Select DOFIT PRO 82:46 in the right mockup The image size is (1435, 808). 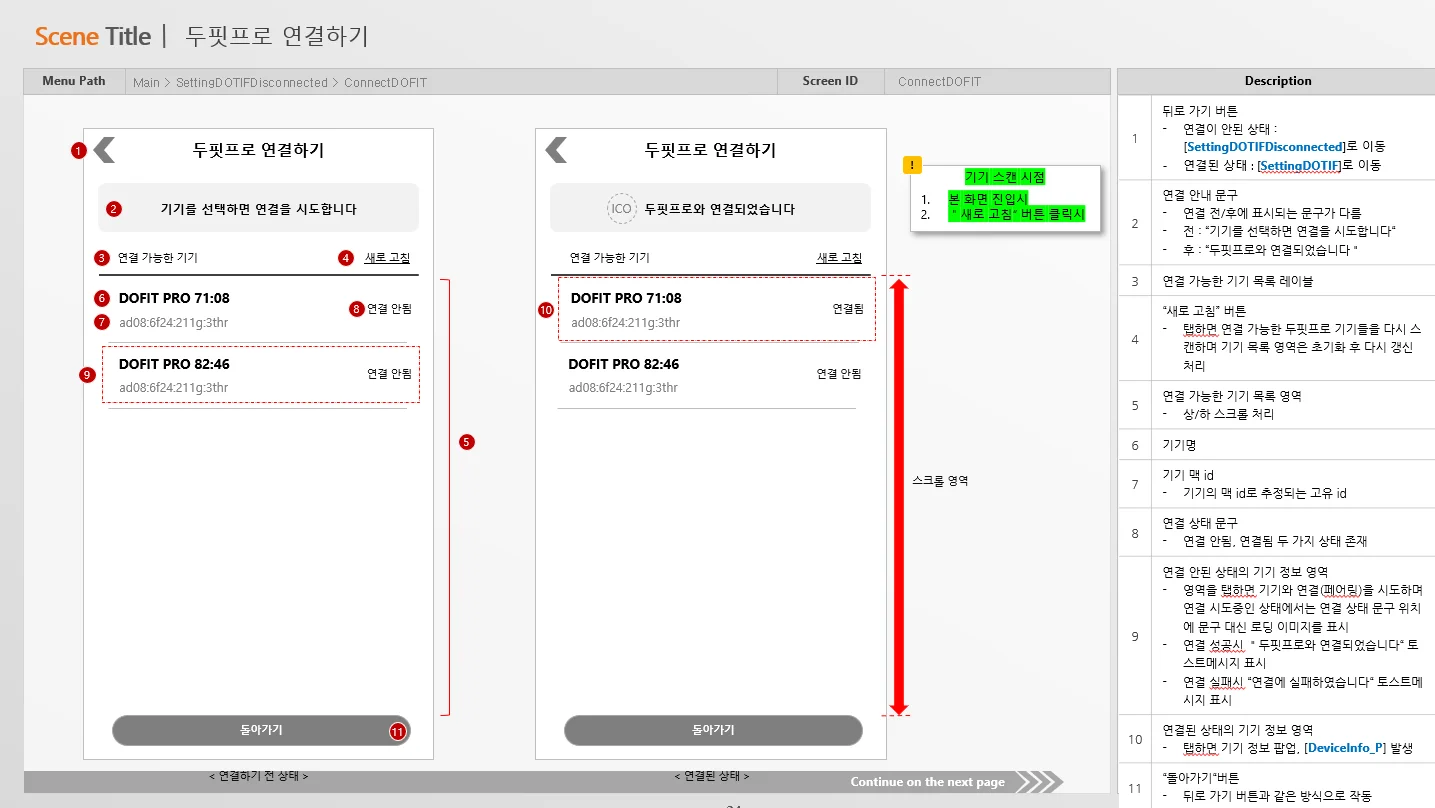(624, 364)
